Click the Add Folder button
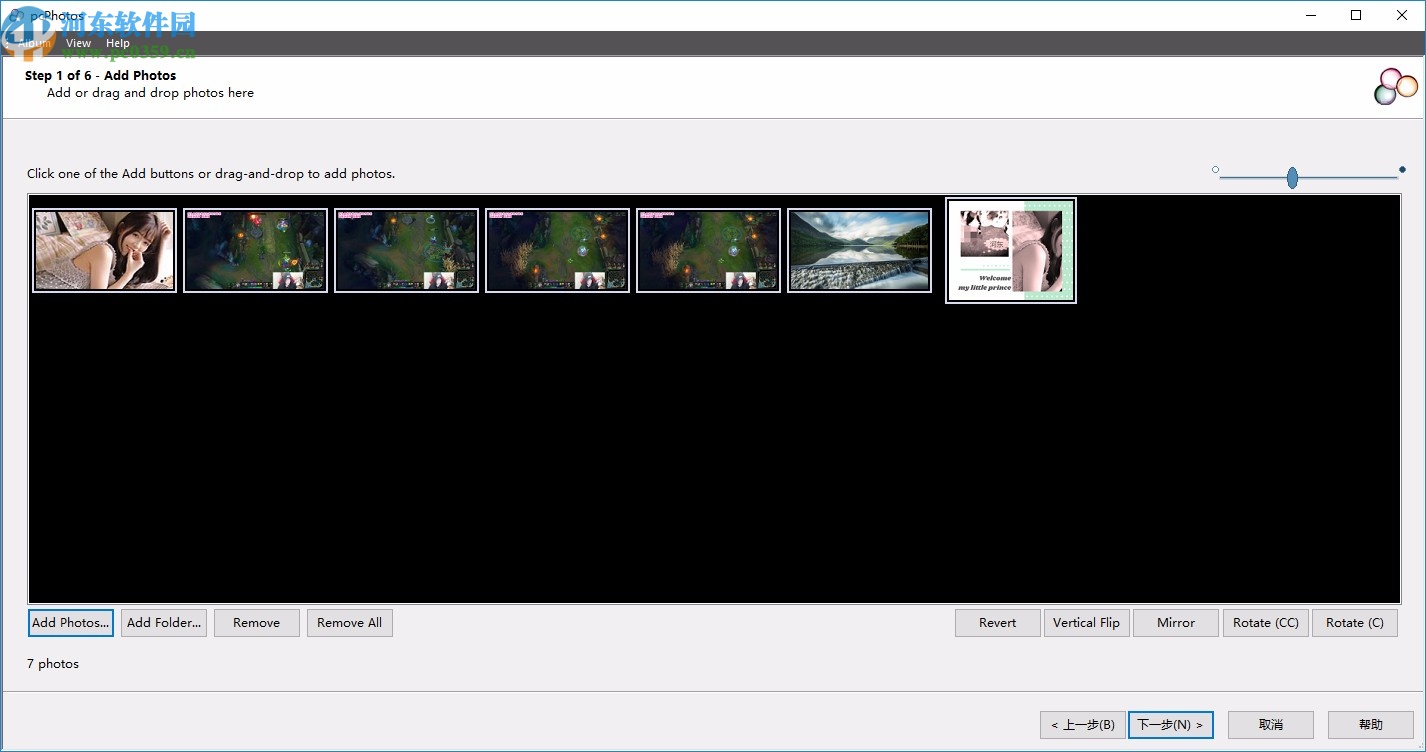 tap(163, 622)
